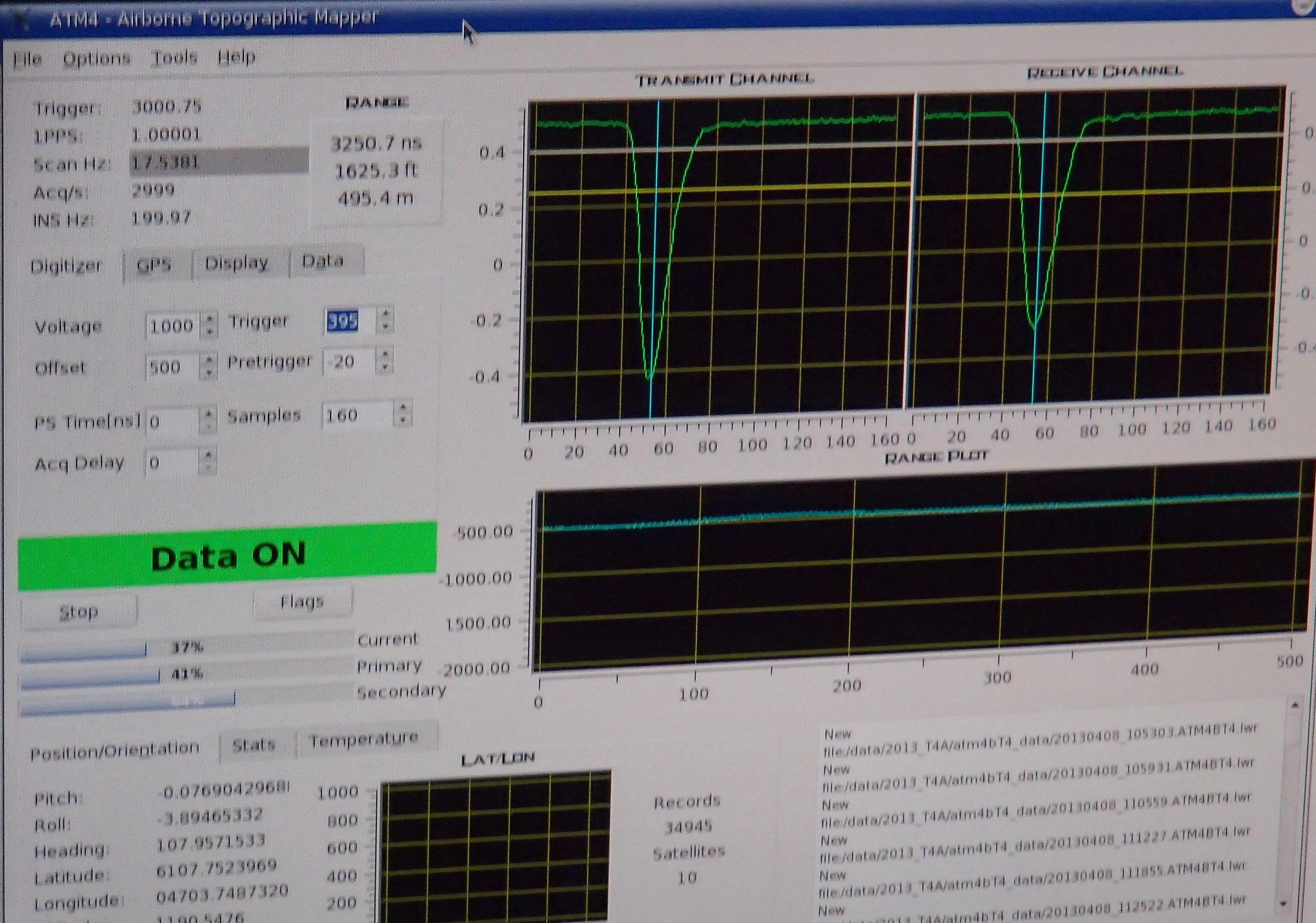Viewport: 1316px width, 923px height.
Task: Switch to the GPS tab
Action: (x=155, y=265)
